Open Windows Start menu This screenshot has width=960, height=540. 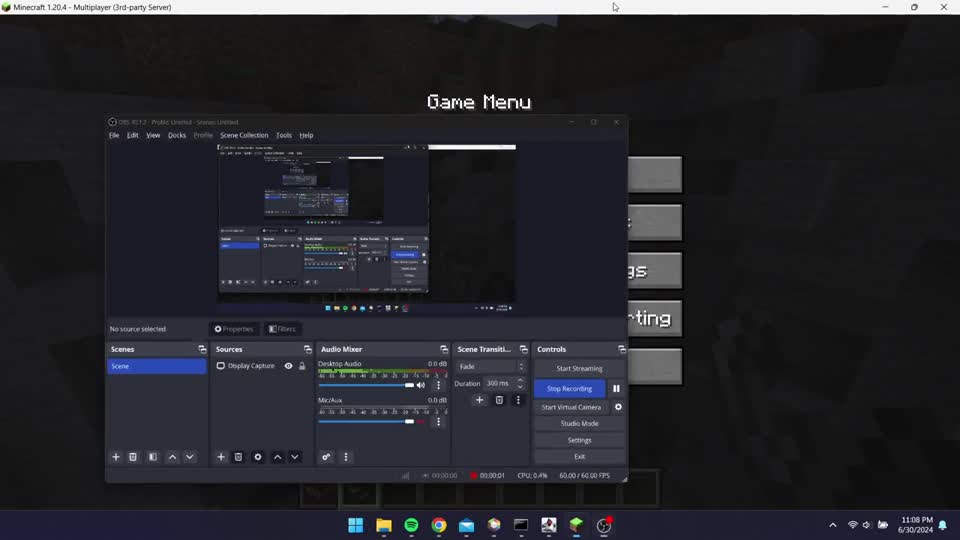pos(356,525)
